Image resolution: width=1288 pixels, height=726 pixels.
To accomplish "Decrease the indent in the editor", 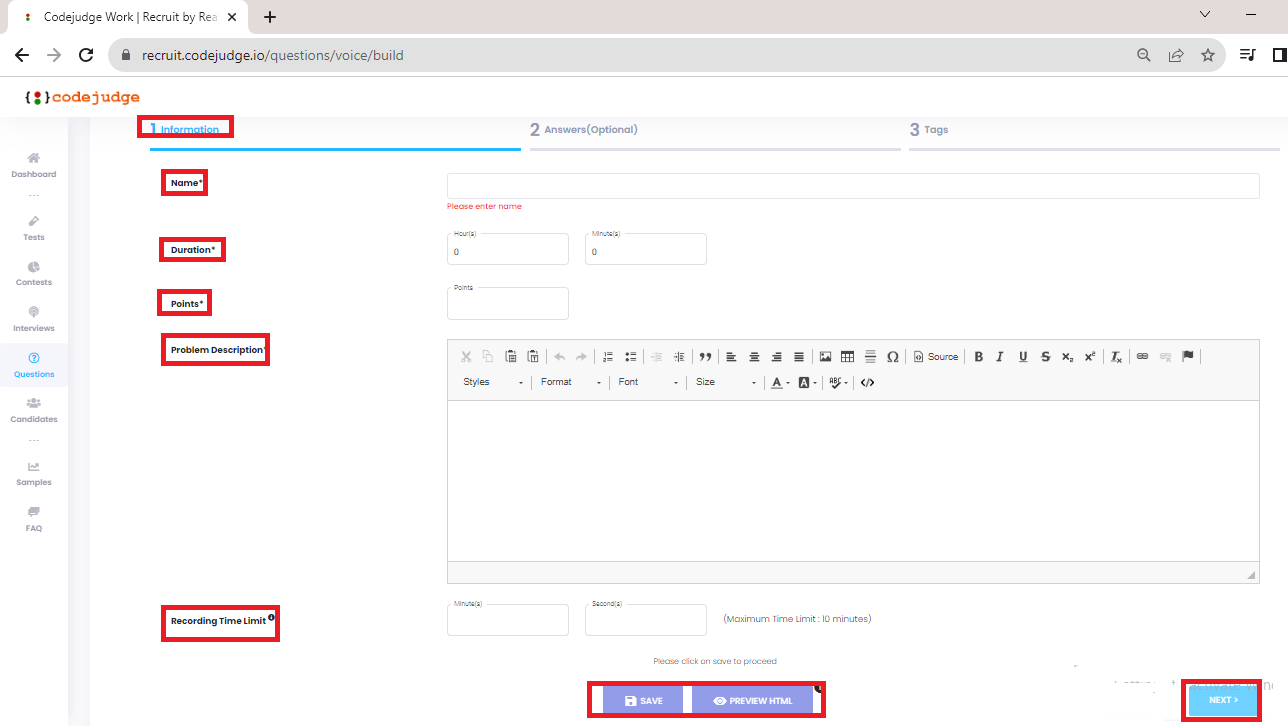I will pyautogui.click(x=656, y=357).
